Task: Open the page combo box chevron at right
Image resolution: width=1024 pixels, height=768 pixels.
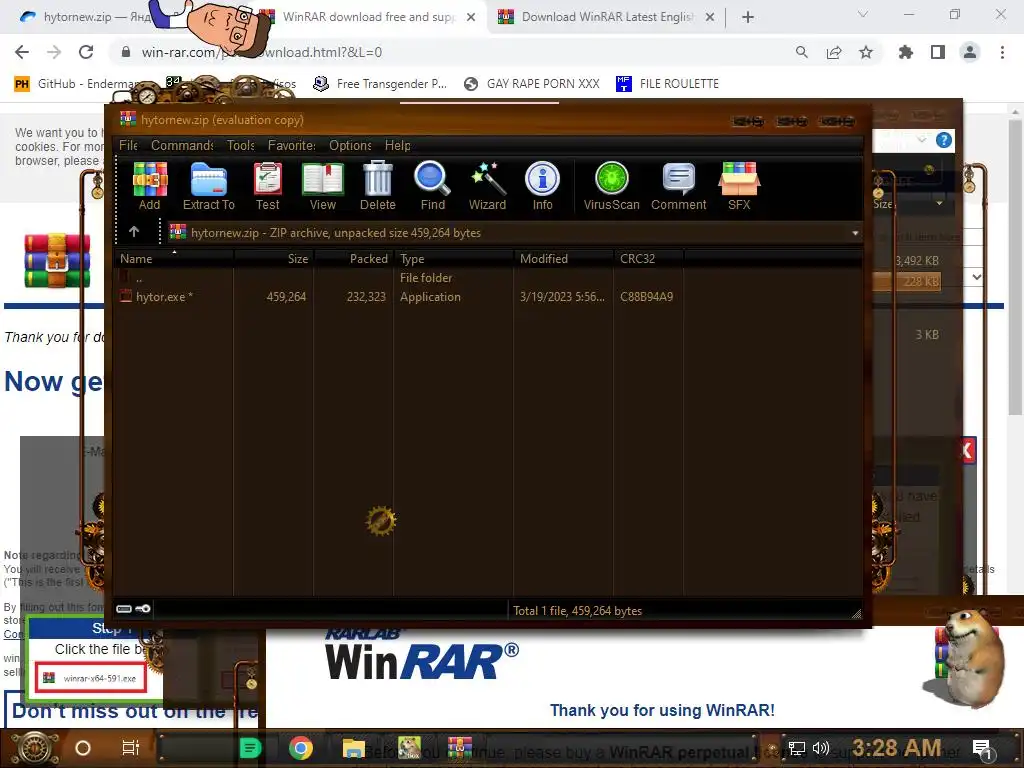Action: point(976,277)
